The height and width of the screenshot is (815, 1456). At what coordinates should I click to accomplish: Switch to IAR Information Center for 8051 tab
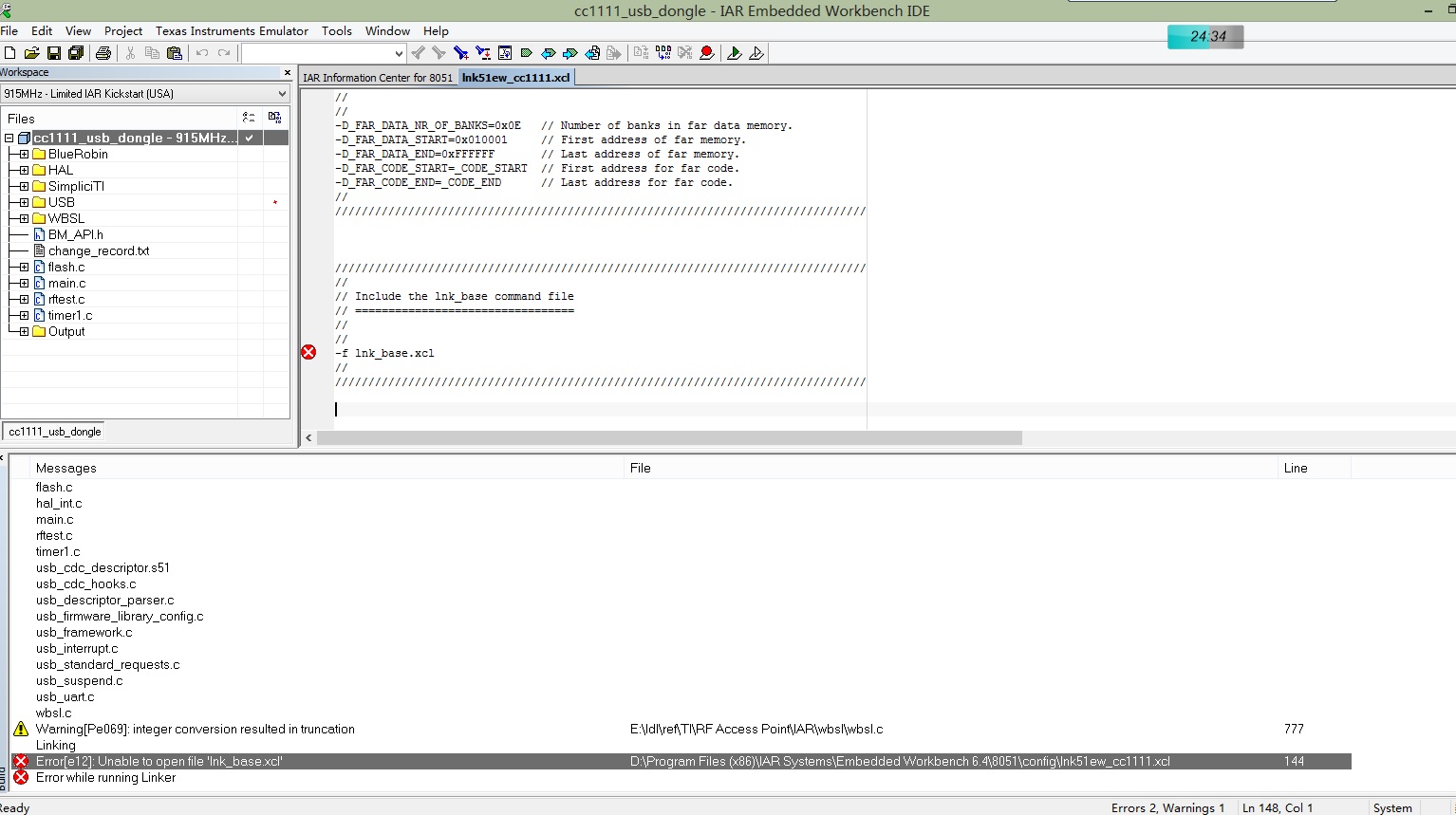pos(378,78)
